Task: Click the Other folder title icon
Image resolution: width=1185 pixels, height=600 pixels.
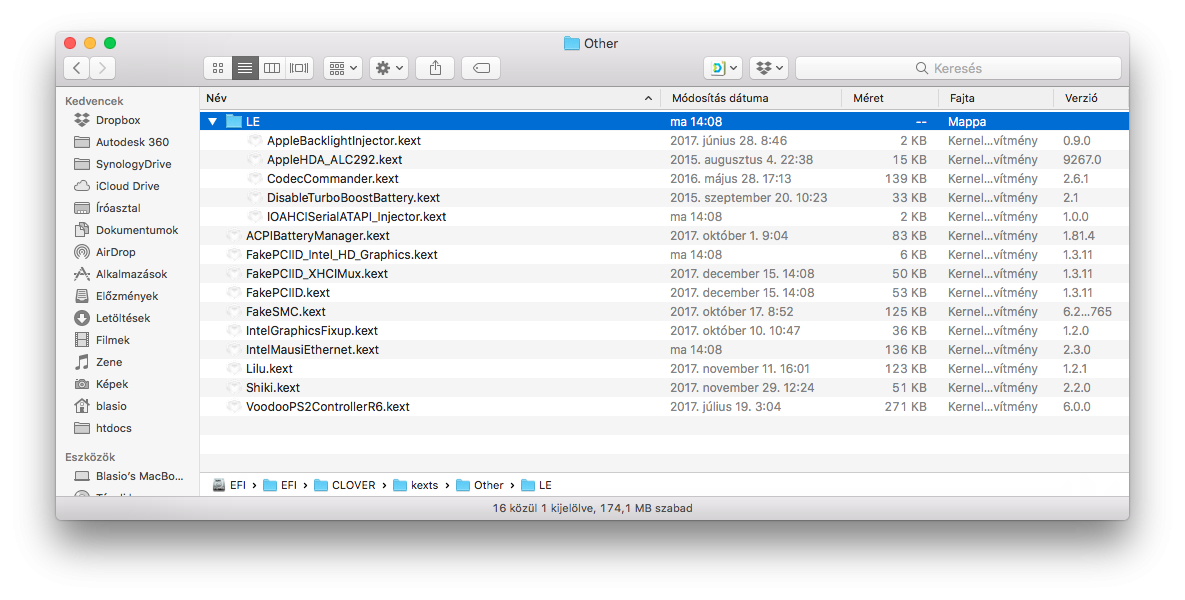Action: [571, 43]
